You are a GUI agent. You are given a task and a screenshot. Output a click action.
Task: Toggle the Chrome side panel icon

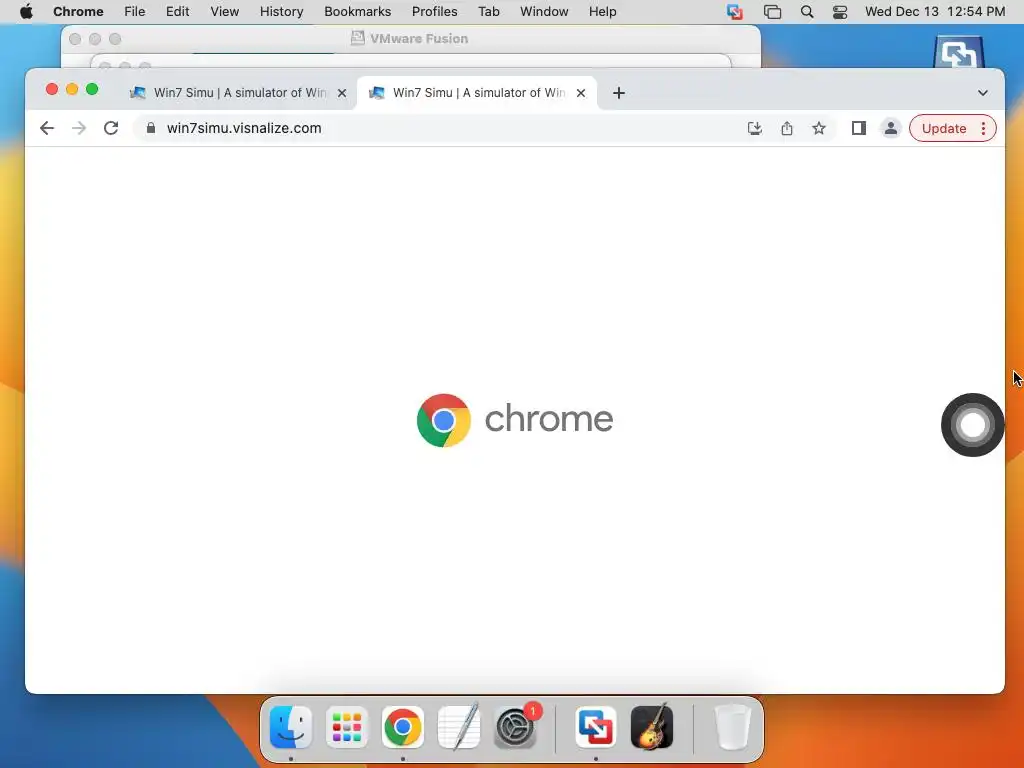(859, 128)
